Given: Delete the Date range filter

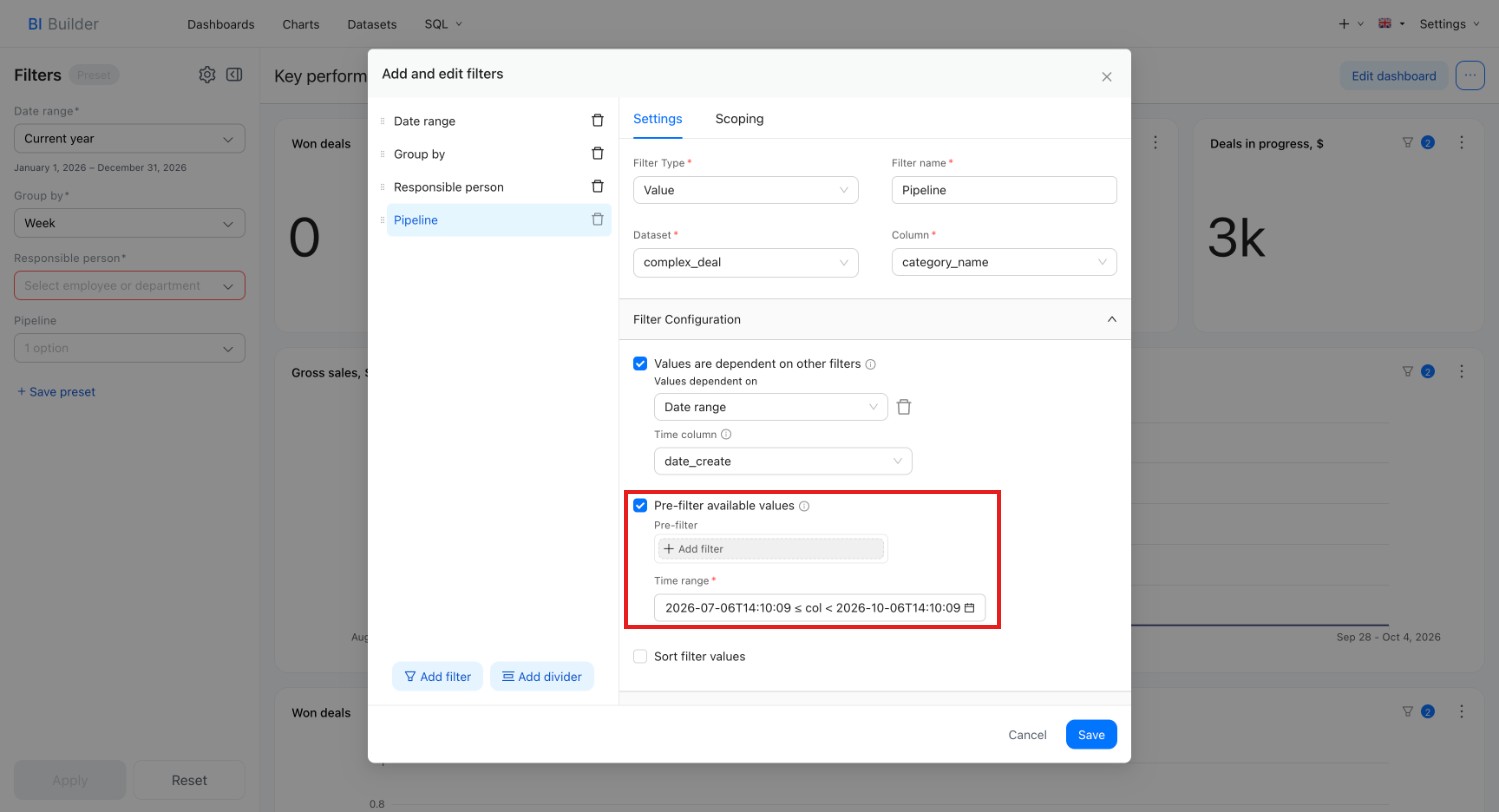Looking at the screenshot, I should (x=597, y=121).
